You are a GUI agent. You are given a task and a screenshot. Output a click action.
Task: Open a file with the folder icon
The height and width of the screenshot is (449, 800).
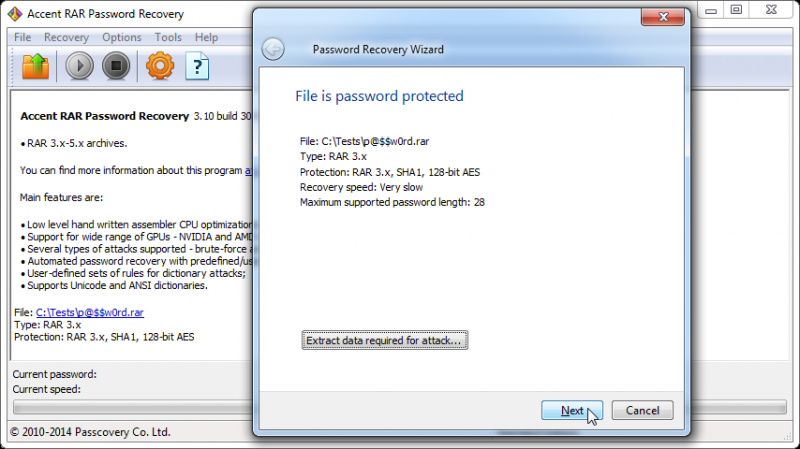click(x=36, y=66)
